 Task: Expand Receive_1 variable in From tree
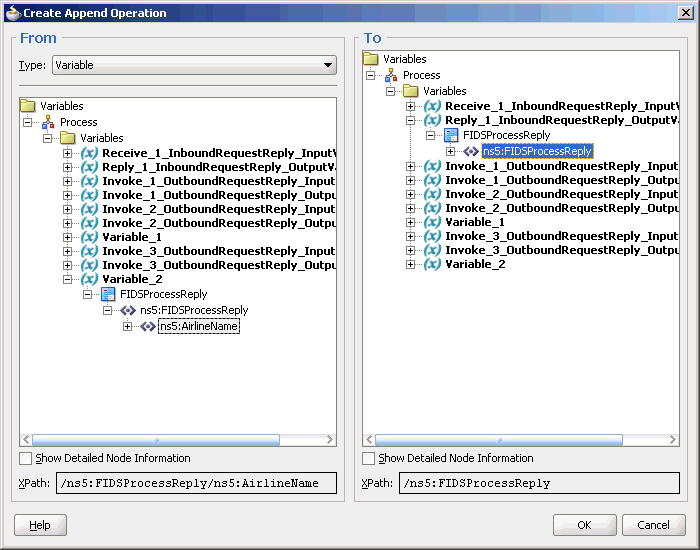pyautogui.click(x=67, y=154)
